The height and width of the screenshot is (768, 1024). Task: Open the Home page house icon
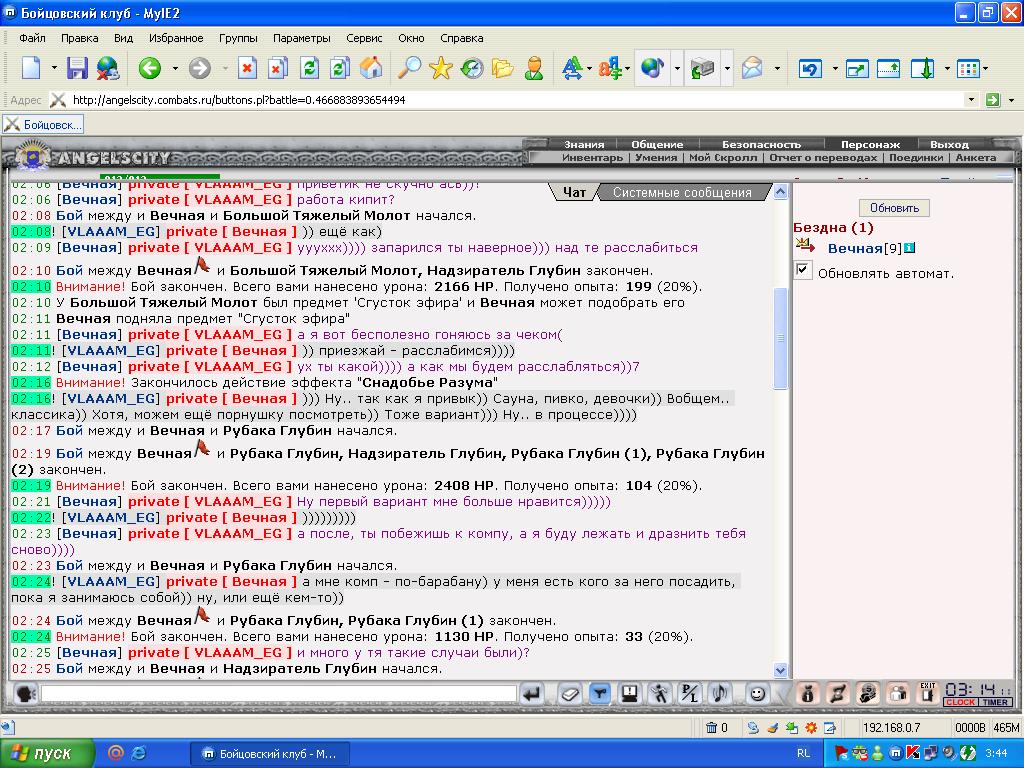371,67
